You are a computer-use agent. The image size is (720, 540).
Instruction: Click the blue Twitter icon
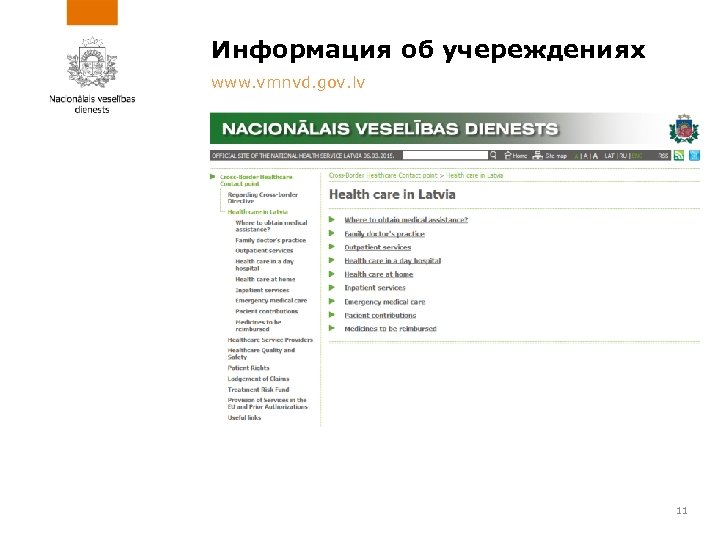click(694, 156)
